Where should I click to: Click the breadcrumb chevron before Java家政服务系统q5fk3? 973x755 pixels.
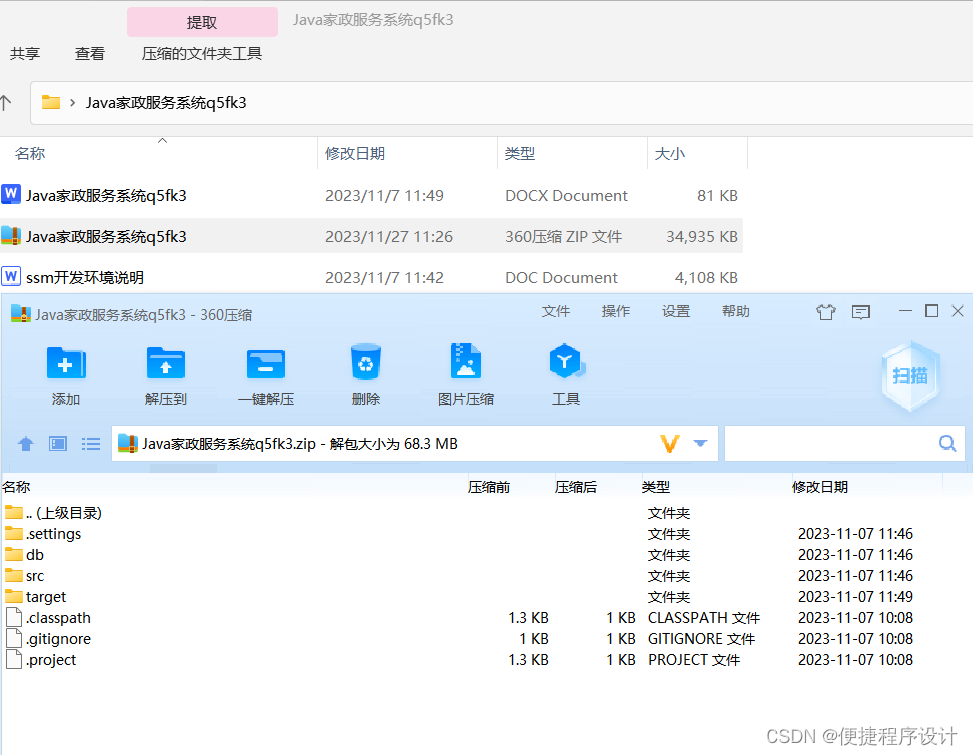[x=73, y=102]
